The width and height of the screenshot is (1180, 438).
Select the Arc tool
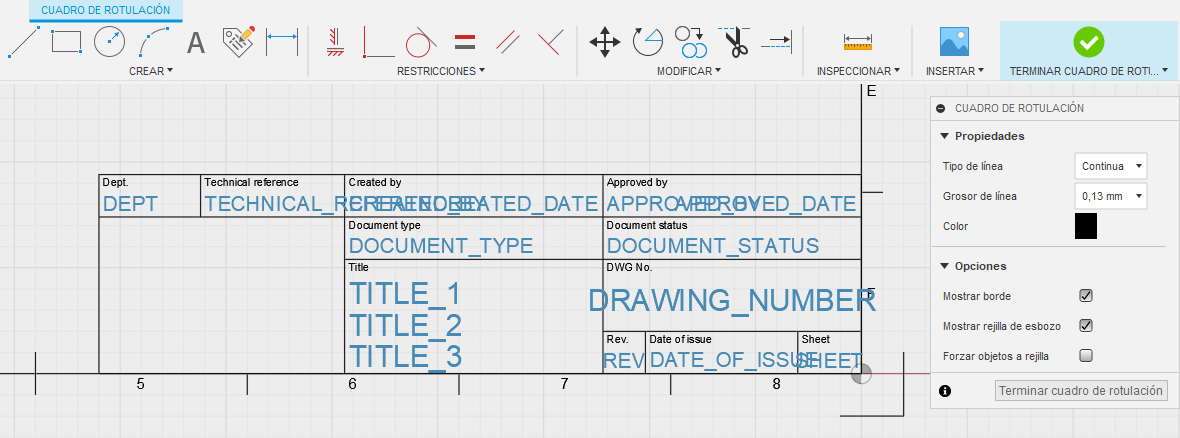(154, 42)
